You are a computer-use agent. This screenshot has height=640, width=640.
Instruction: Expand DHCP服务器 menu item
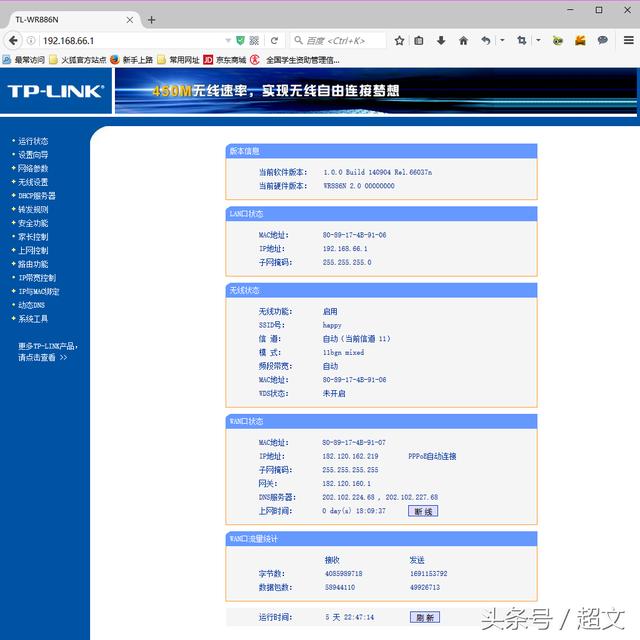[x=37, y=196]
